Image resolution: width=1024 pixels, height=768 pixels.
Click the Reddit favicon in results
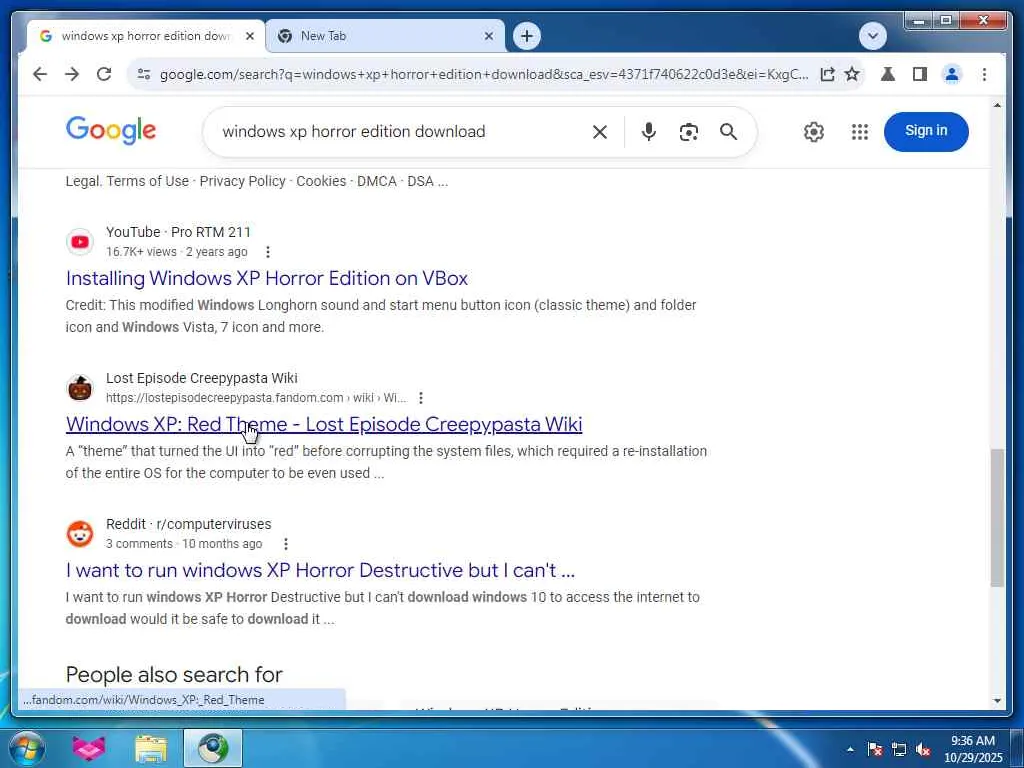click(x=80, y=534)
